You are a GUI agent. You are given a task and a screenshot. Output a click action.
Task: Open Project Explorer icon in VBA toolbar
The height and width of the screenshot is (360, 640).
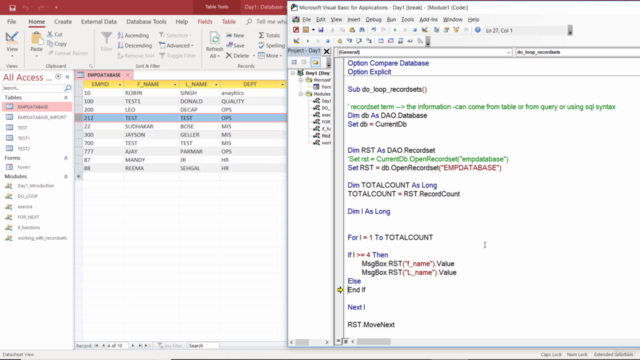pyautogui.click(x=436, y=30)
